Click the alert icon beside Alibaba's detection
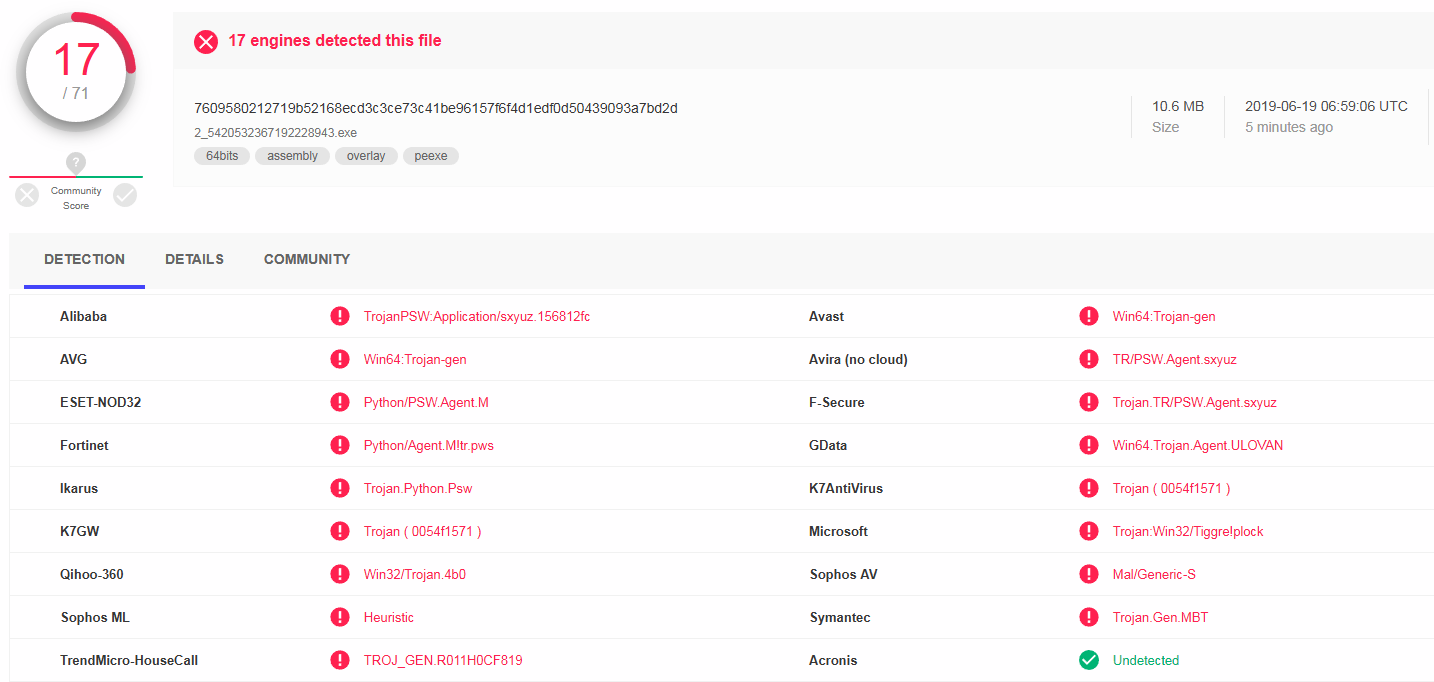The height and width of the screenshot is (682, 1434). [x=340, y=316]
